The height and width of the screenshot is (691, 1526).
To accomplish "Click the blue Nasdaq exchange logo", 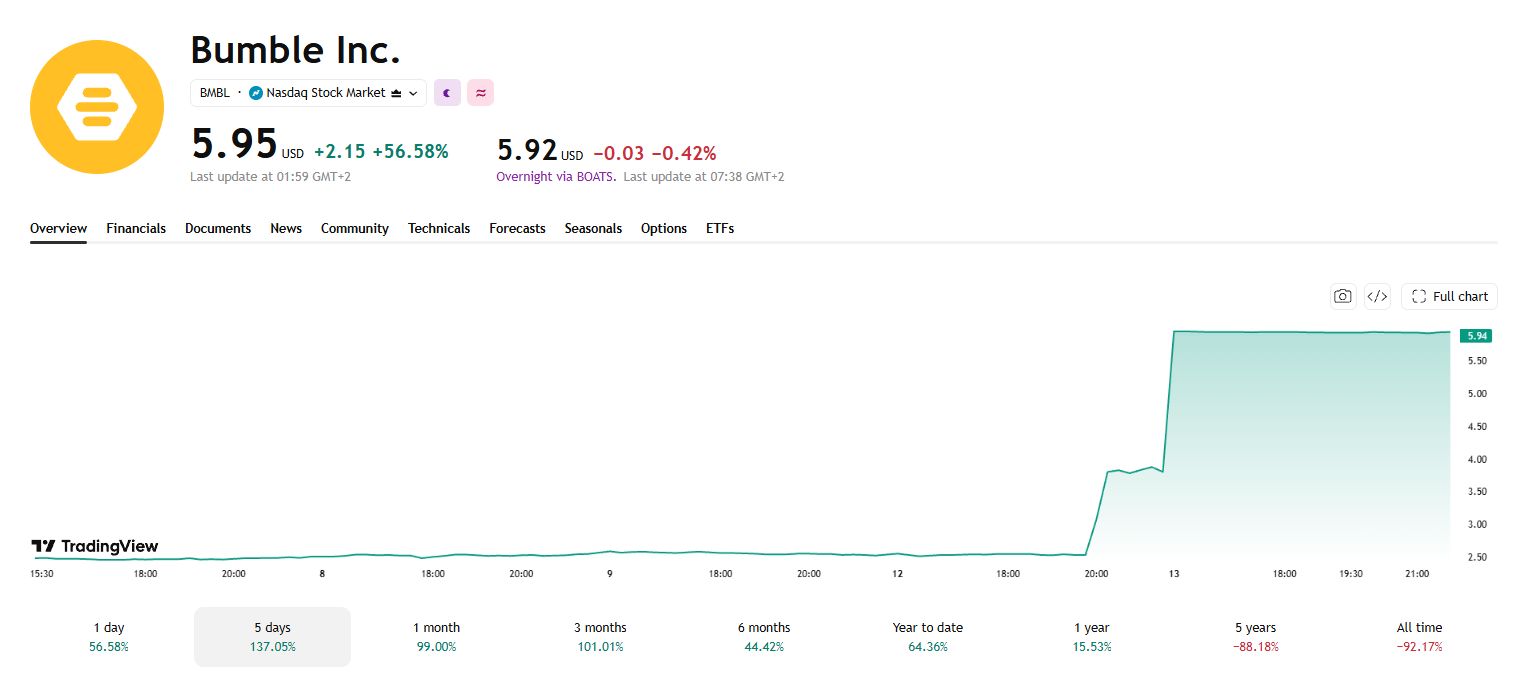I will click(256, 93).
